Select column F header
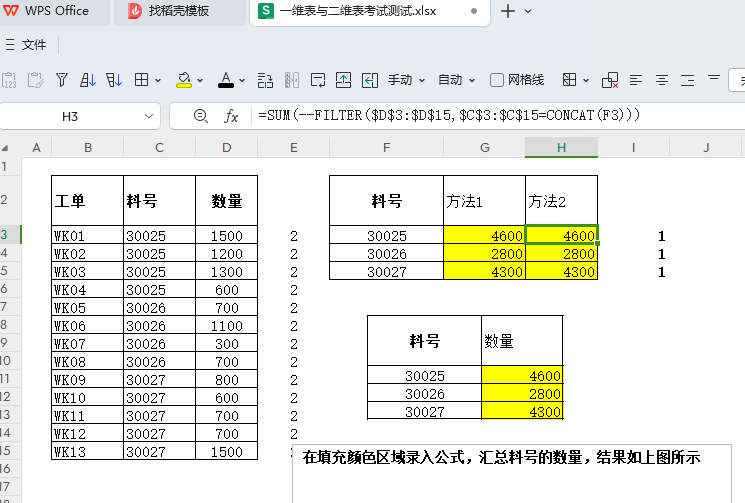This screenshot has width=745, height=503. click(x=386, y=148)
